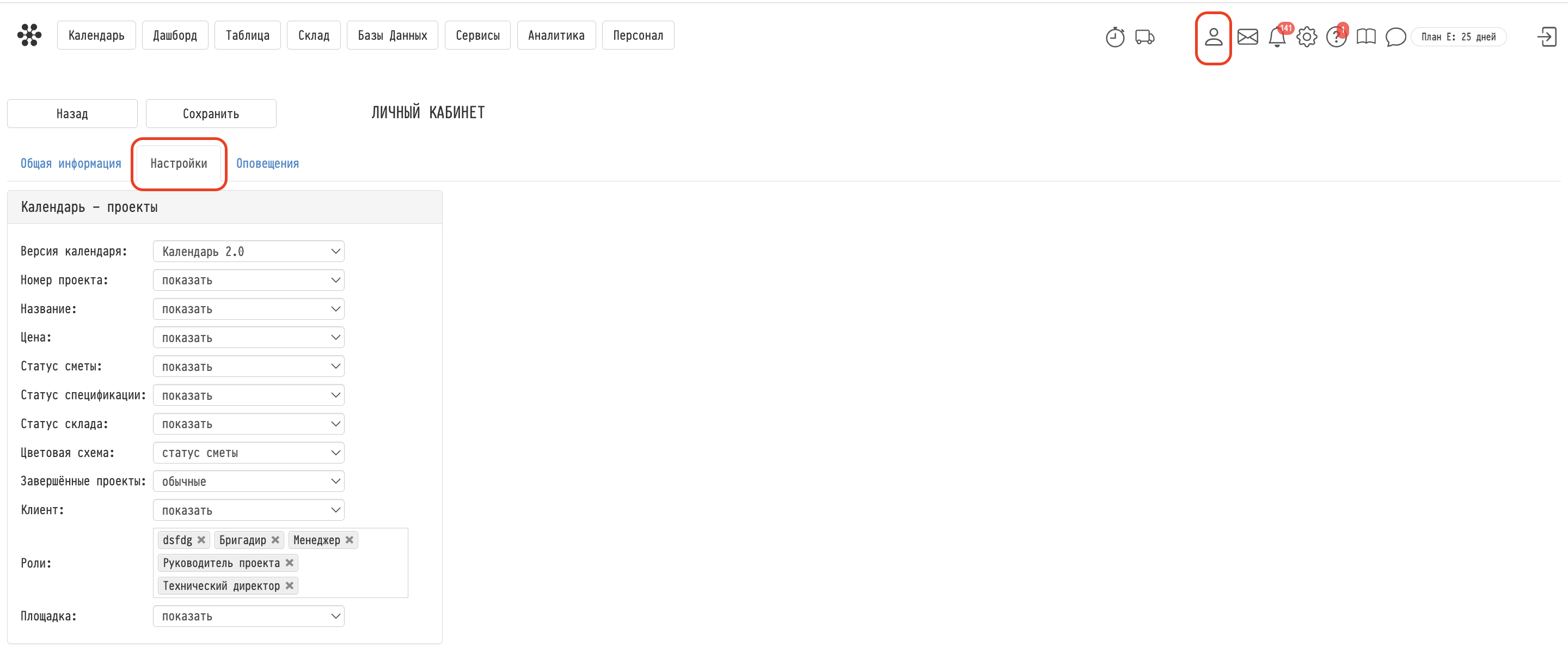The width and height of the screenshot is (1568, 658).
Task: Click the logout exit icon
Action: [1547, 37]
